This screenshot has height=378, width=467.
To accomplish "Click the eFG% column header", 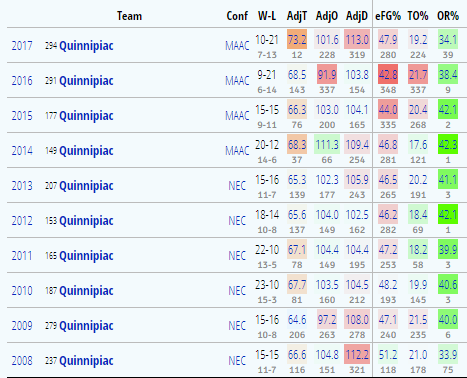I will point(388,16).
